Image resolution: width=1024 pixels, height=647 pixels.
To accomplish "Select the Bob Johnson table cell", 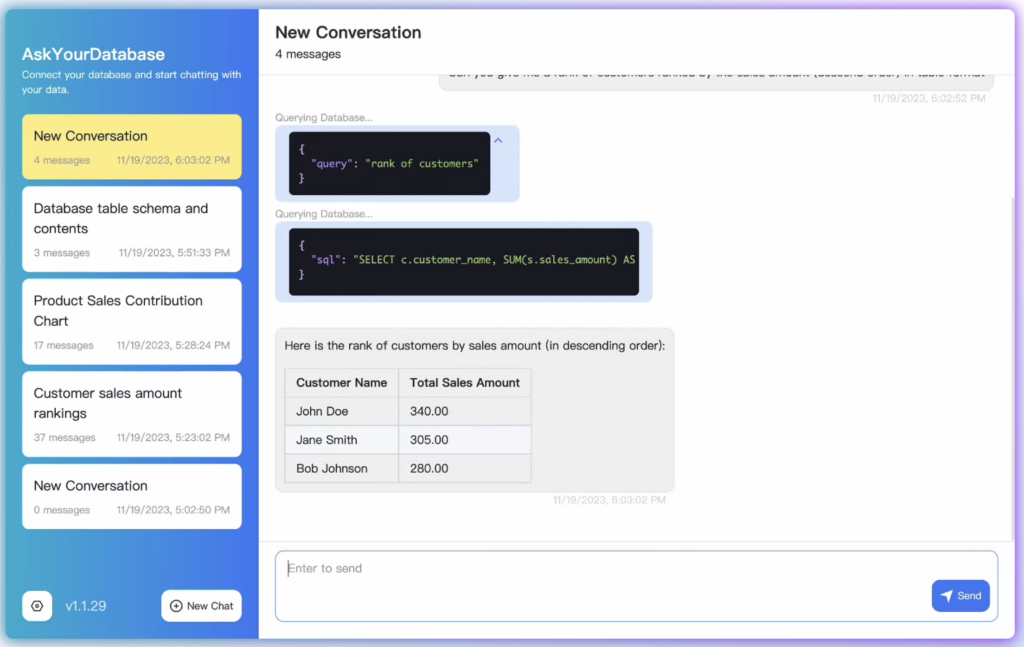I will [x=341, y=468].
